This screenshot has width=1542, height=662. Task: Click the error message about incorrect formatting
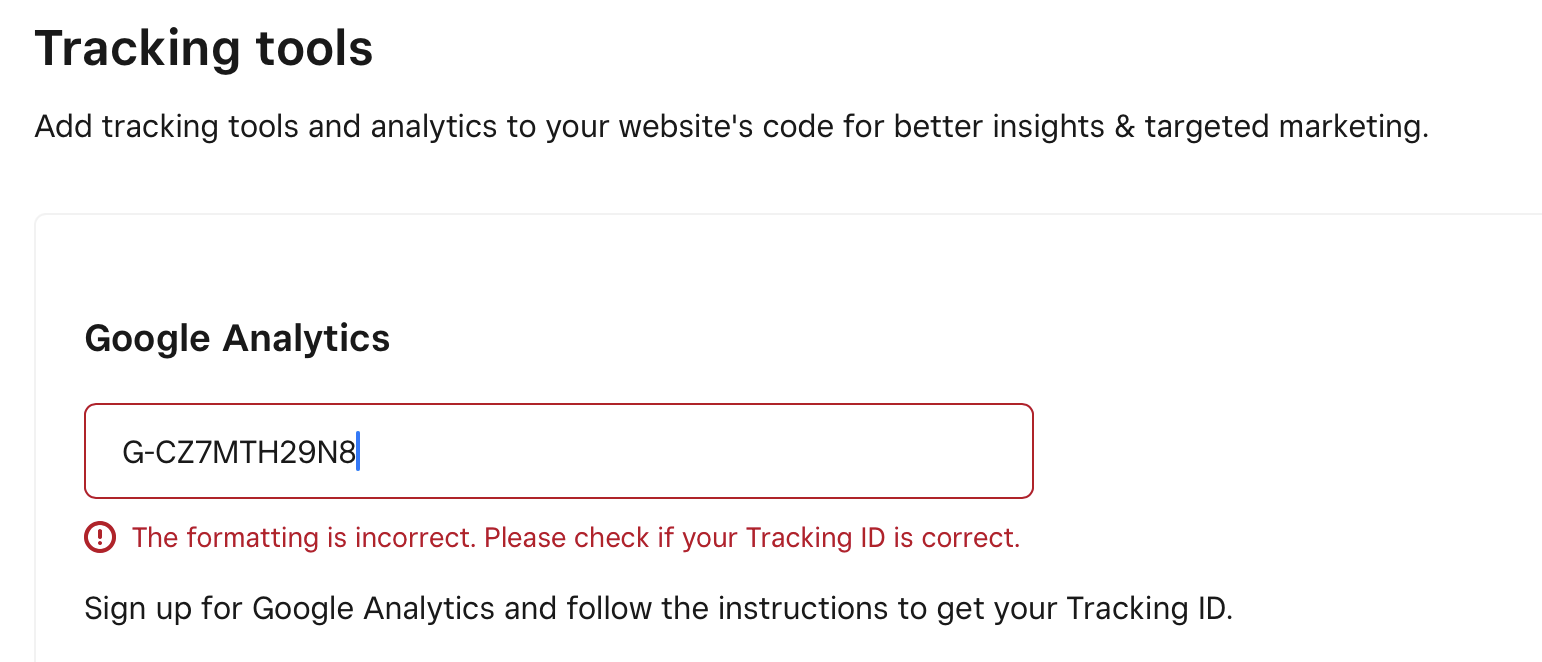click(x=578, y=537)
